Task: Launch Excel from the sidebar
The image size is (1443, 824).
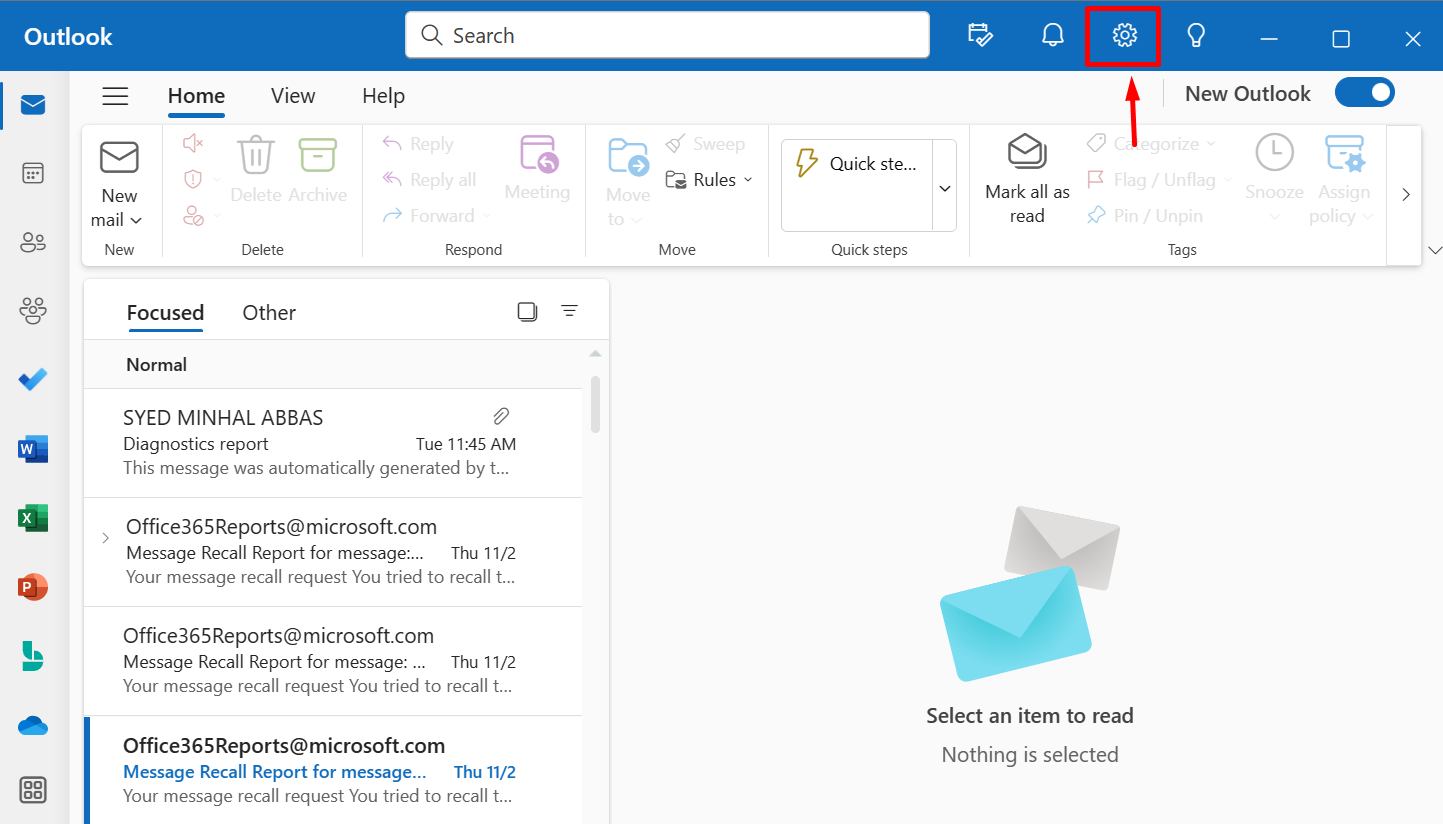Action: 33,518
